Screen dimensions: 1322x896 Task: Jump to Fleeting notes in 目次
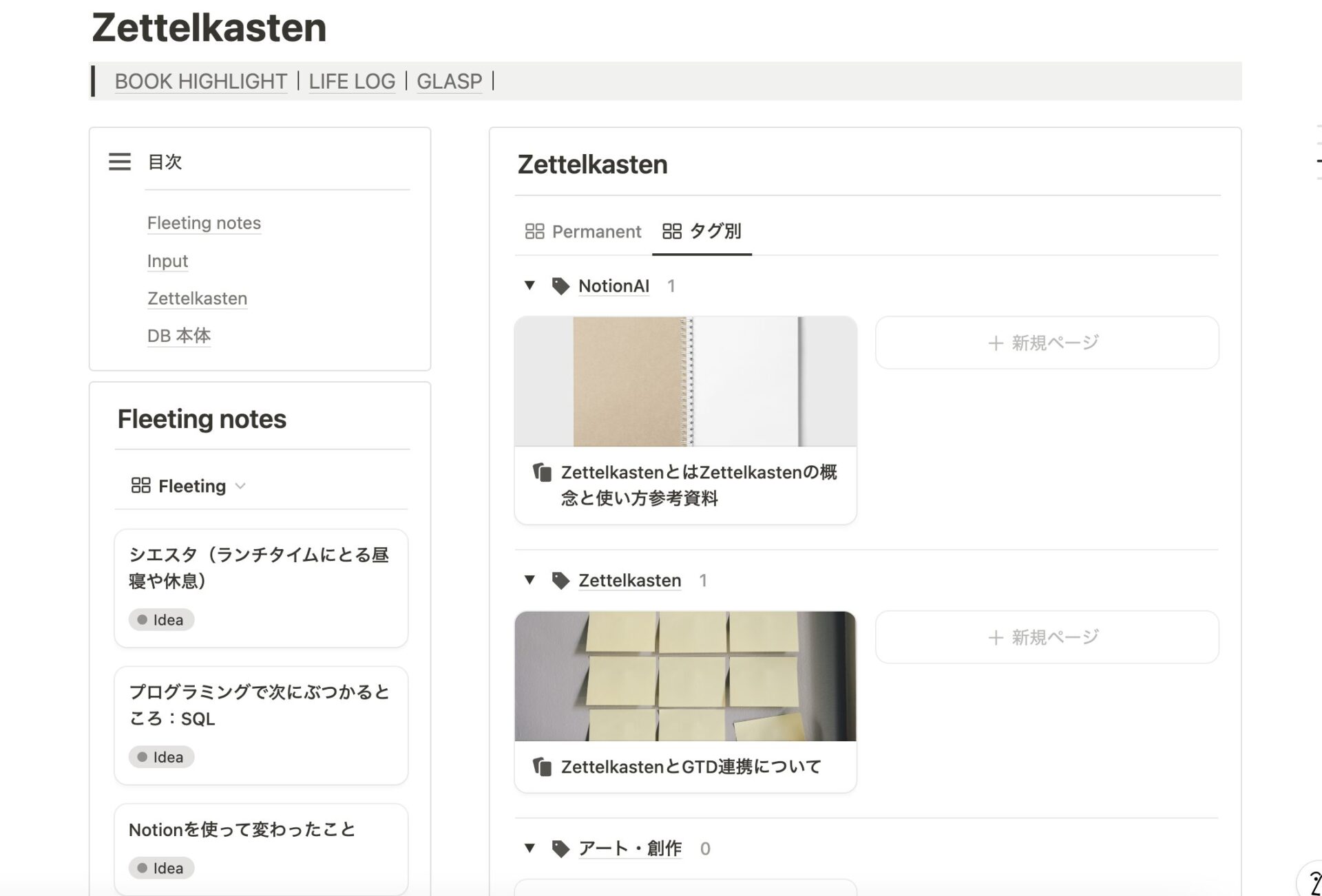(x=204, y=223)
